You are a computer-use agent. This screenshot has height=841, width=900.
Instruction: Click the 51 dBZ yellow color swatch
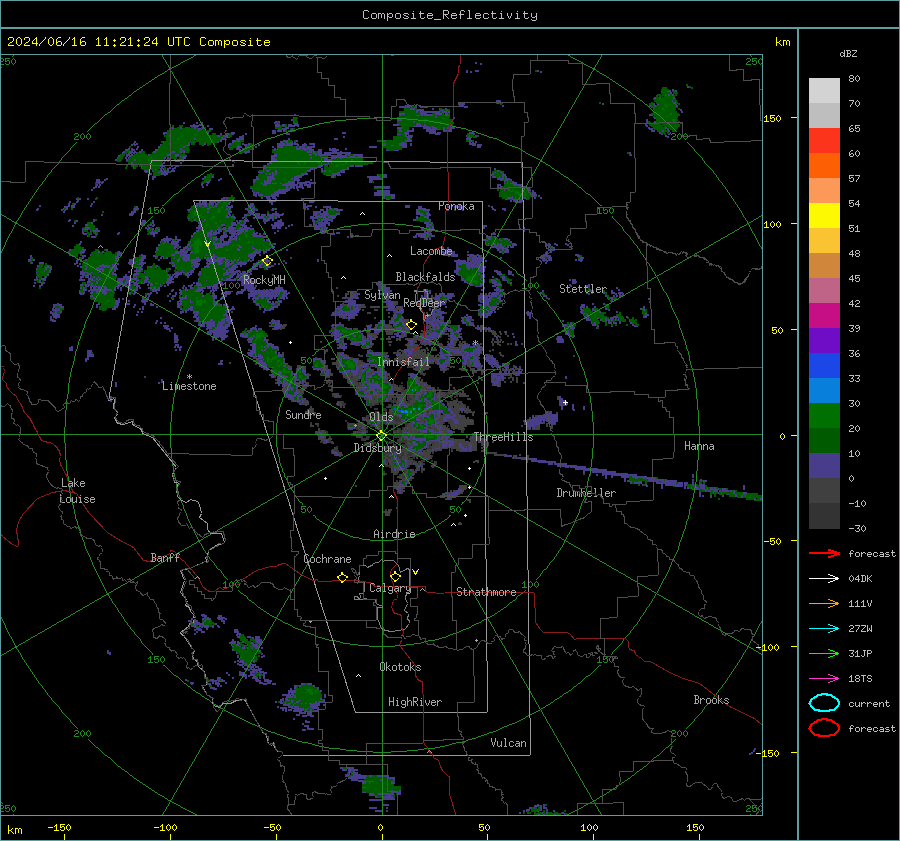pyautogui.click(x=824, y=216)
